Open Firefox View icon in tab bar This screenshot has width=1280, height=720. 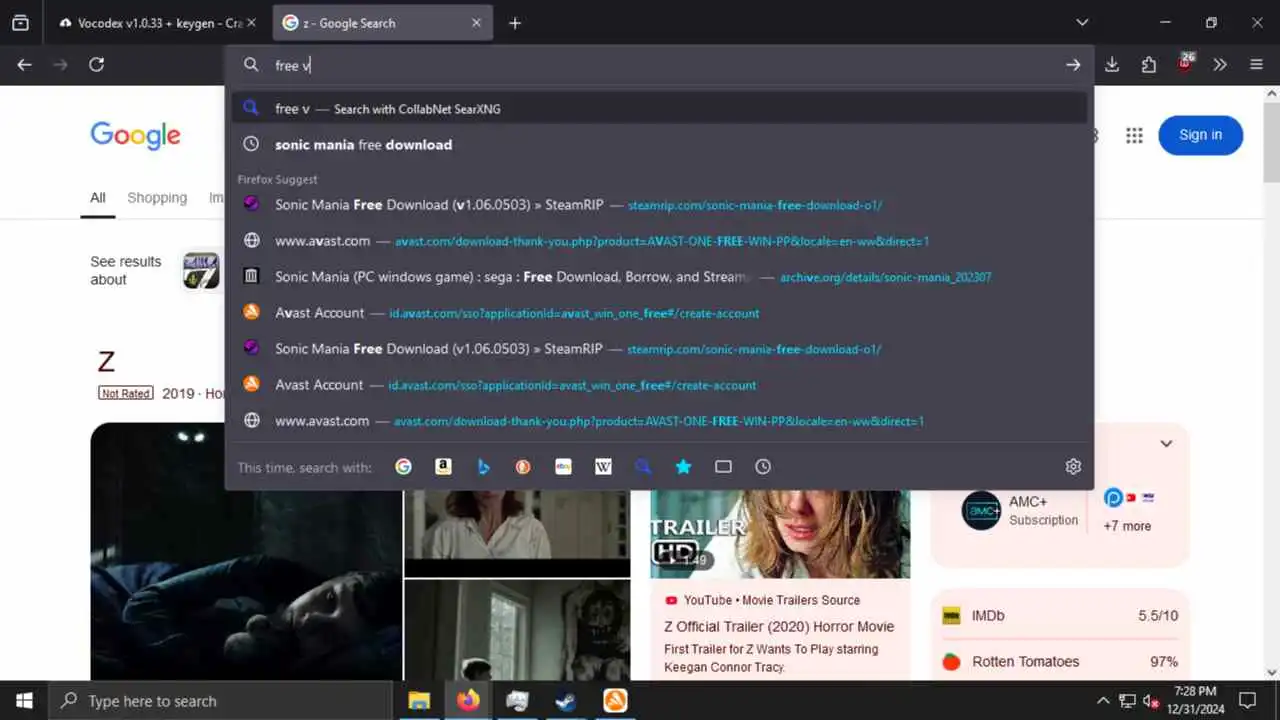point(20,23)
